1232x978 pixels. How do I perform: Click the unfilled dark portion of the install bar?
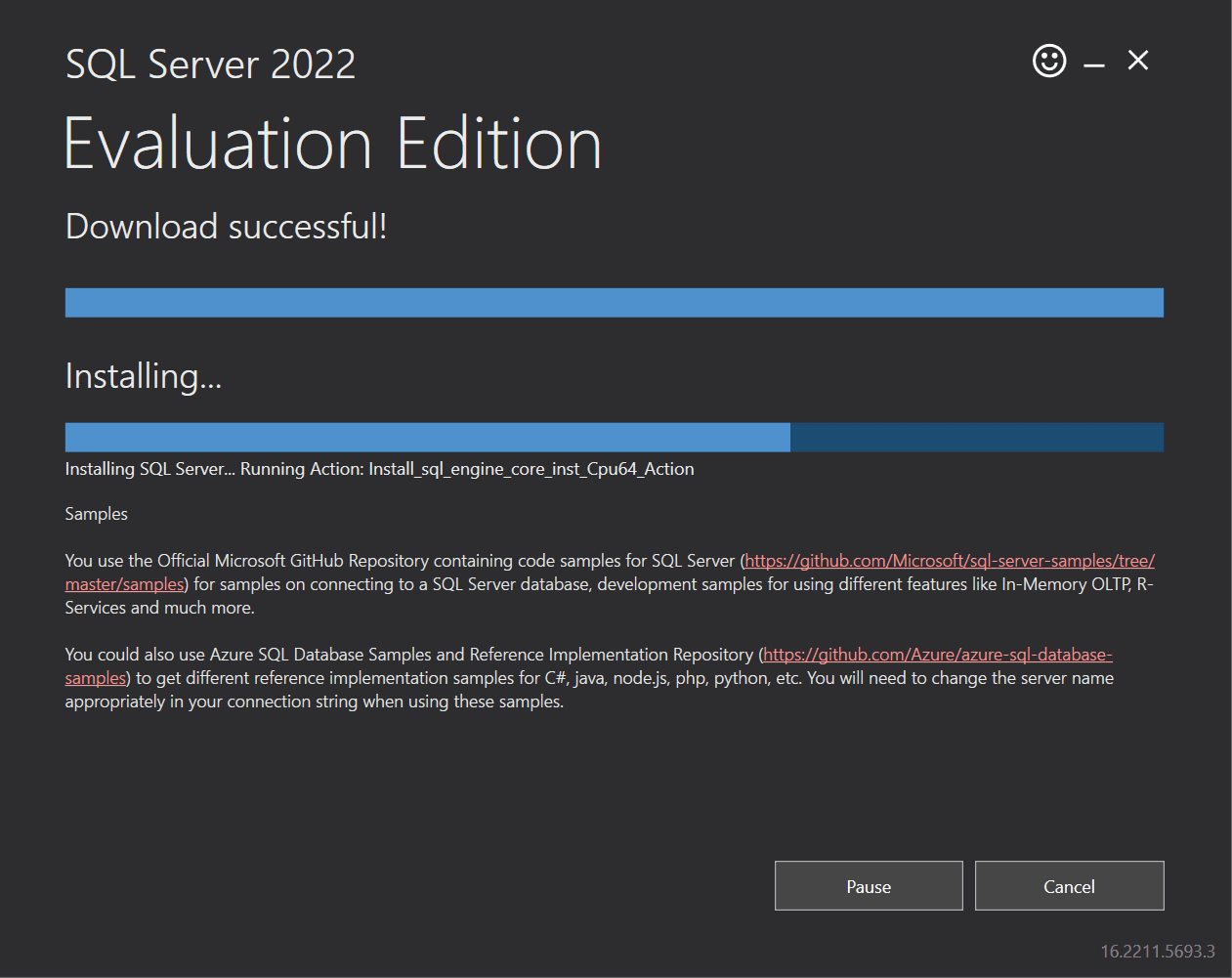click(x=976, y=438)
